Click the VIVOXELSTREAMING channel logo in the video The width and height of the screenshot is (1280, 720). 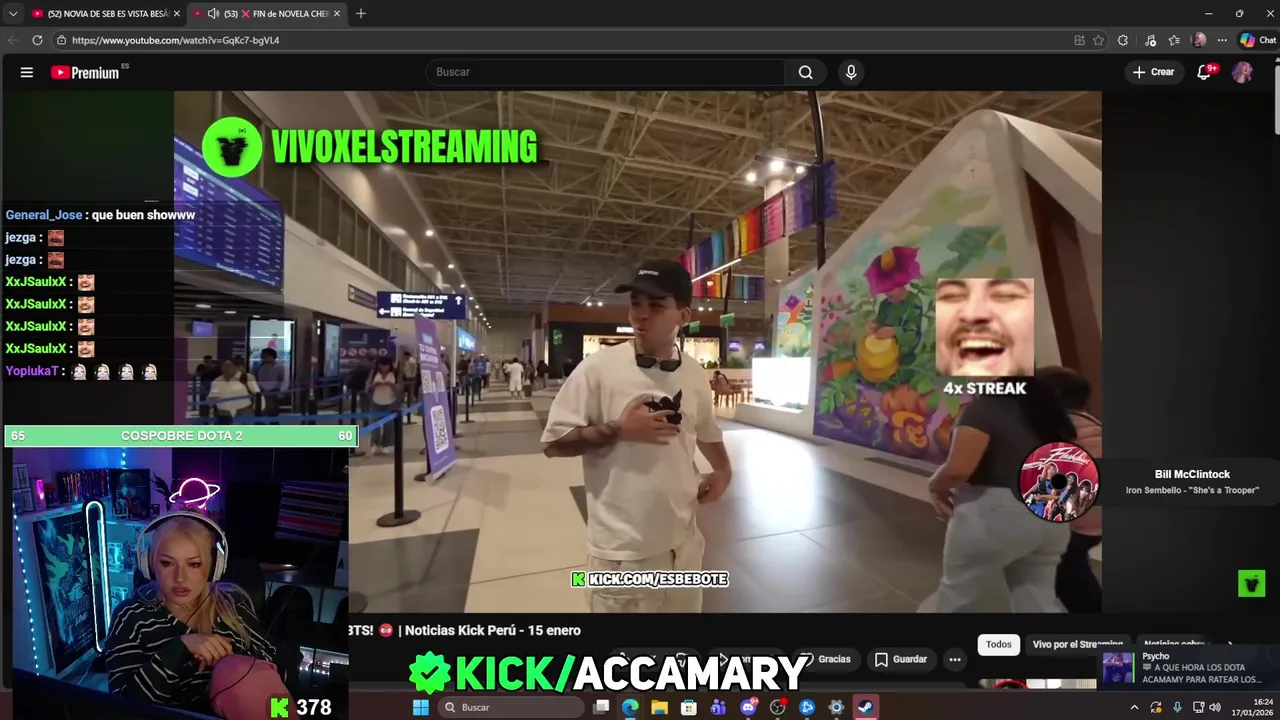[x=232, y=147]
